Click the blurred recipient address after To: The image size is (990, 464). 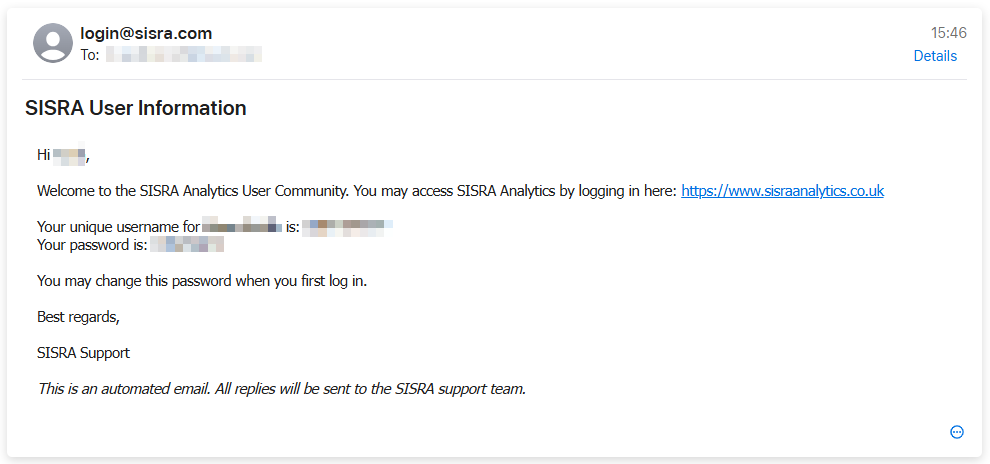click(x=184, y=55)
